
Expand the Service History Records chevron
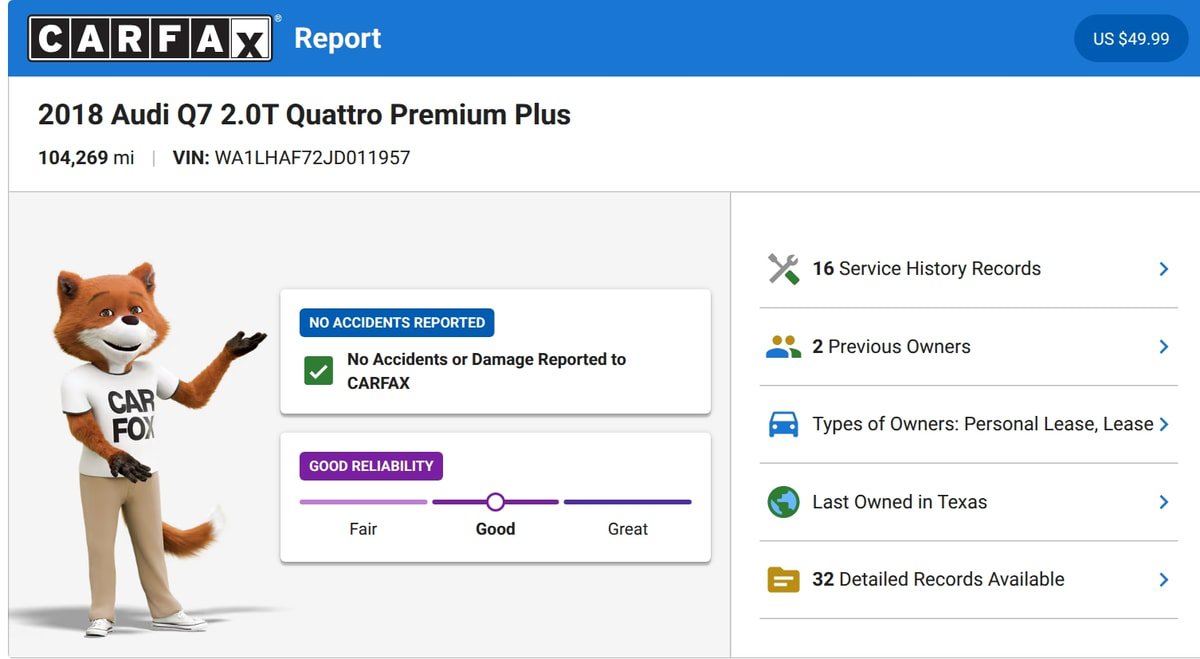(x=1164, y=269)
